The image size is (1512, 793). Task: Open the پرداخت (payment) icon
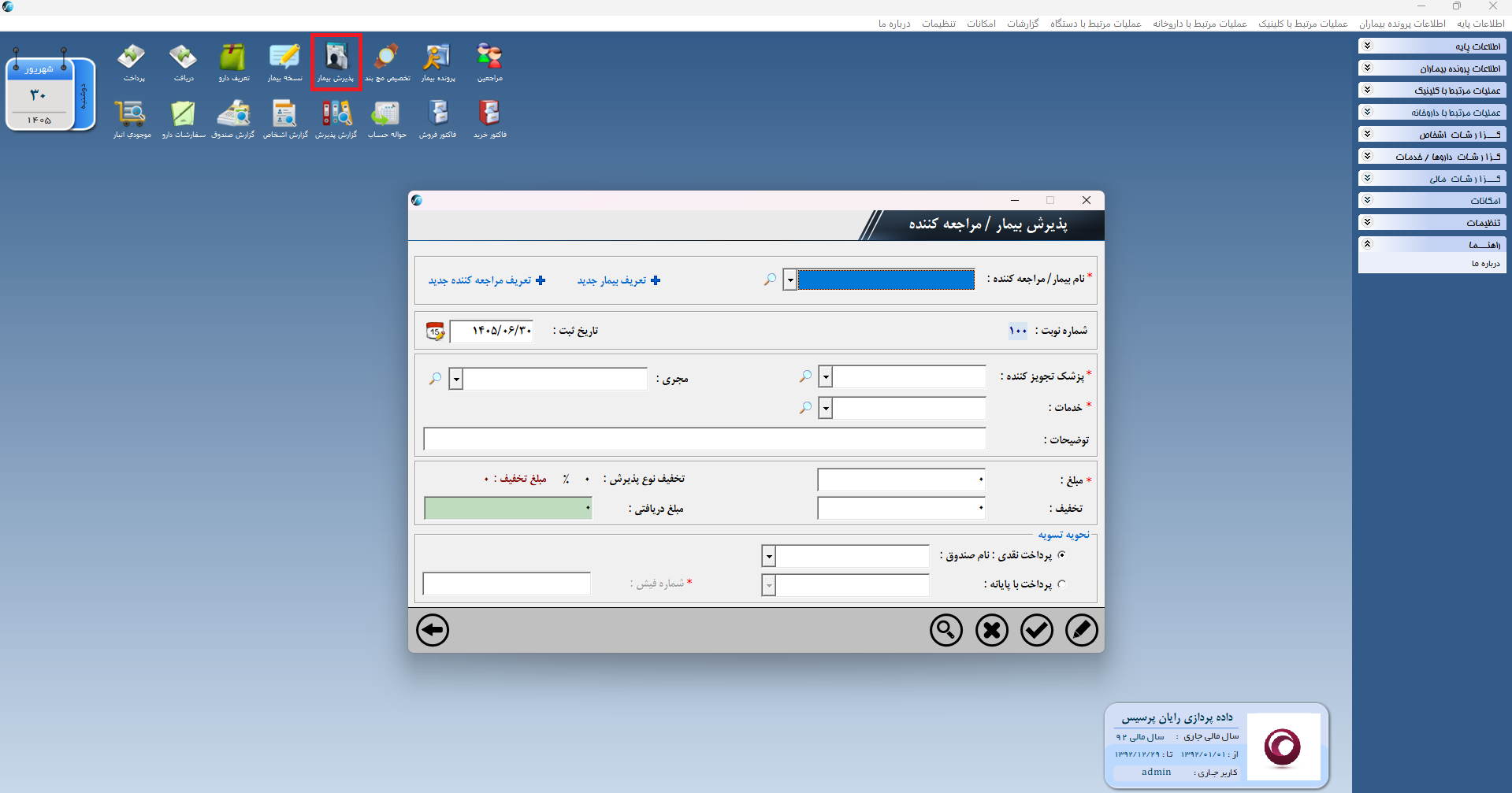pos(132,61)
